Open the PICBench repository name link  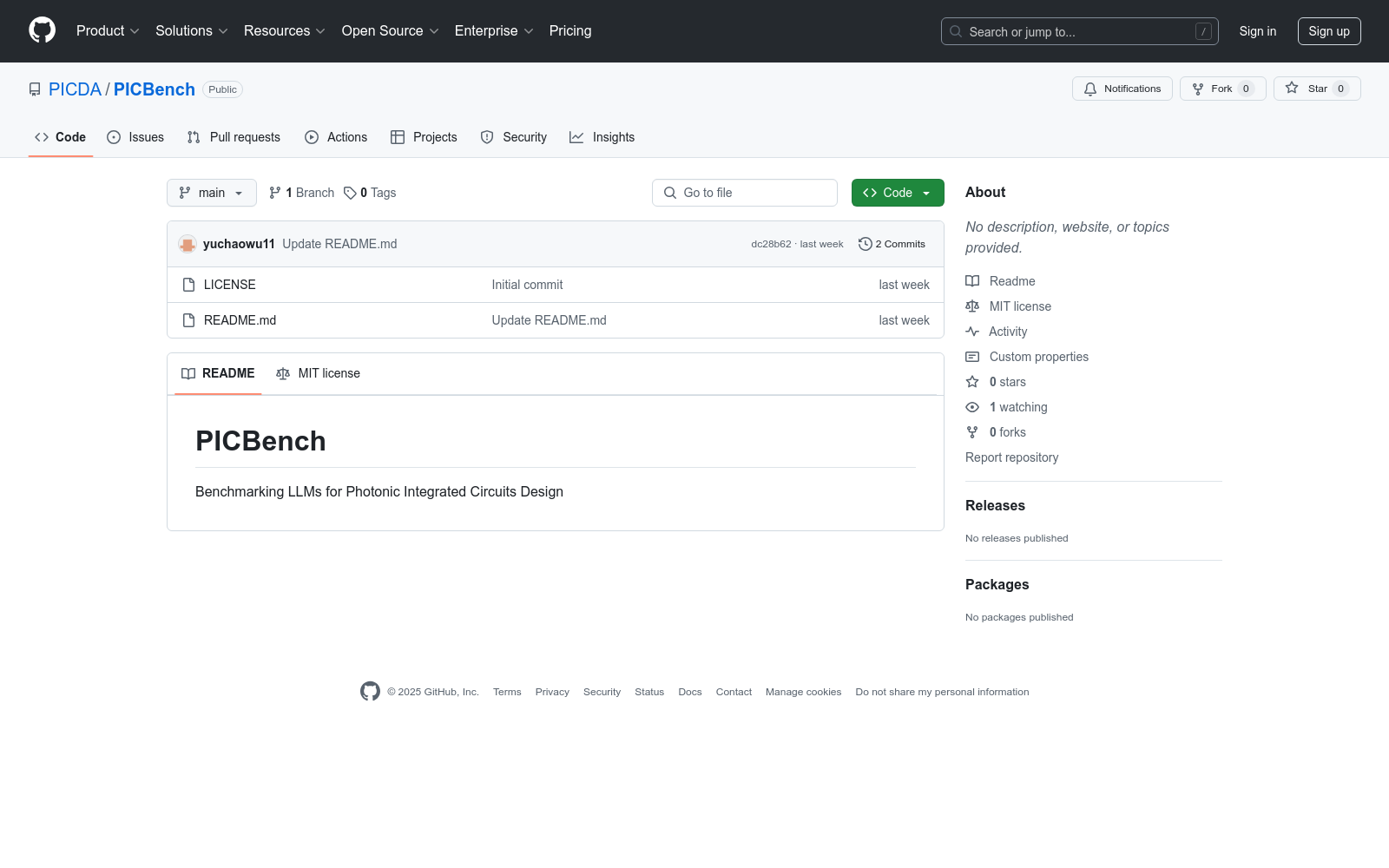click(x=155, y=89)
